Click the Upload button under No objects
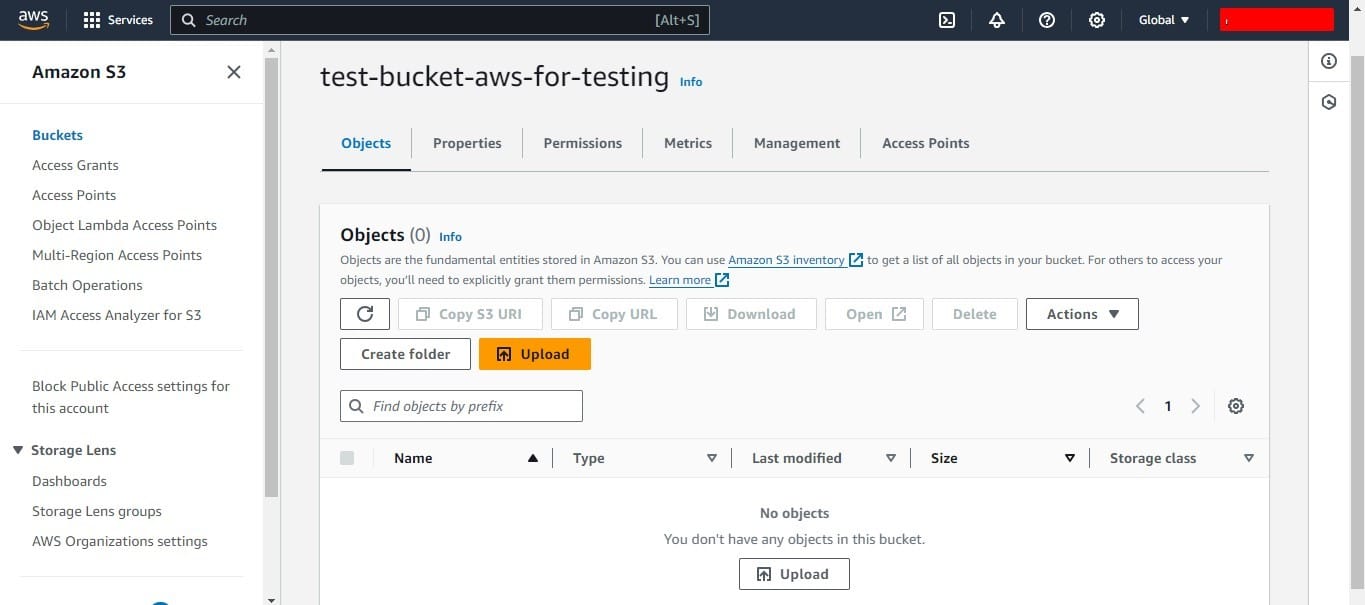Viewport: 1365px width, 605px height. (x=794, y=574)
